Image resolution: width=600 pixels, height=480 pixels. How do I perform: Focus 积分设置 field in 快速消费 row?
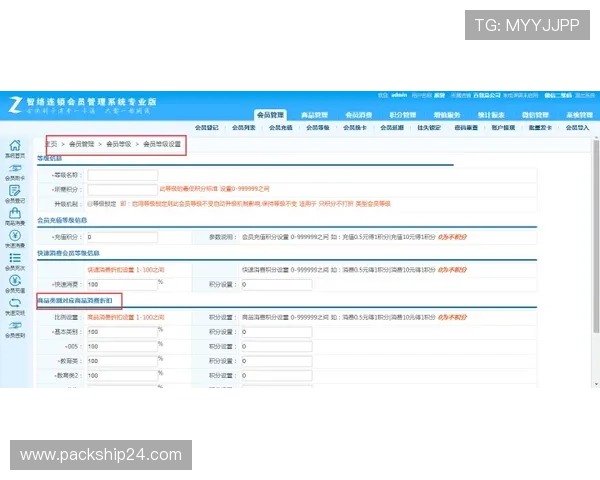[277, 284]
